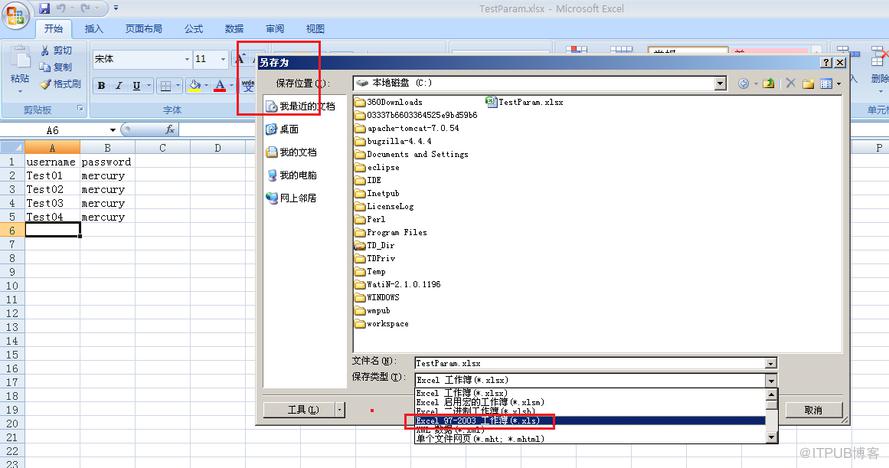Image resolution: width=889 pixels, height=468 pixels.
Task: Click the Copy command in clipboard group
Action: [x=56, y=67]
